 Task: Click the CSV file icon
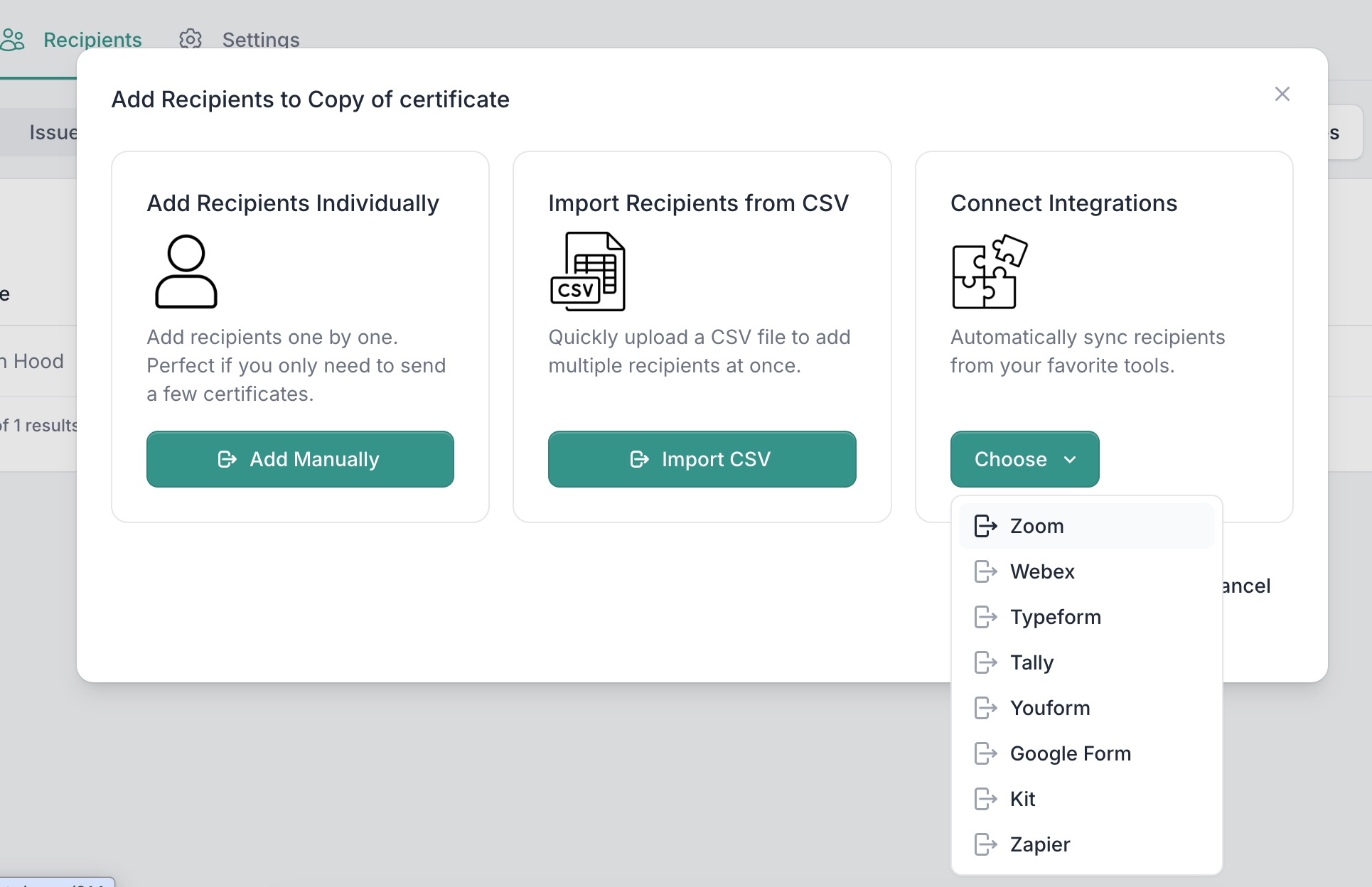point(588,272)
